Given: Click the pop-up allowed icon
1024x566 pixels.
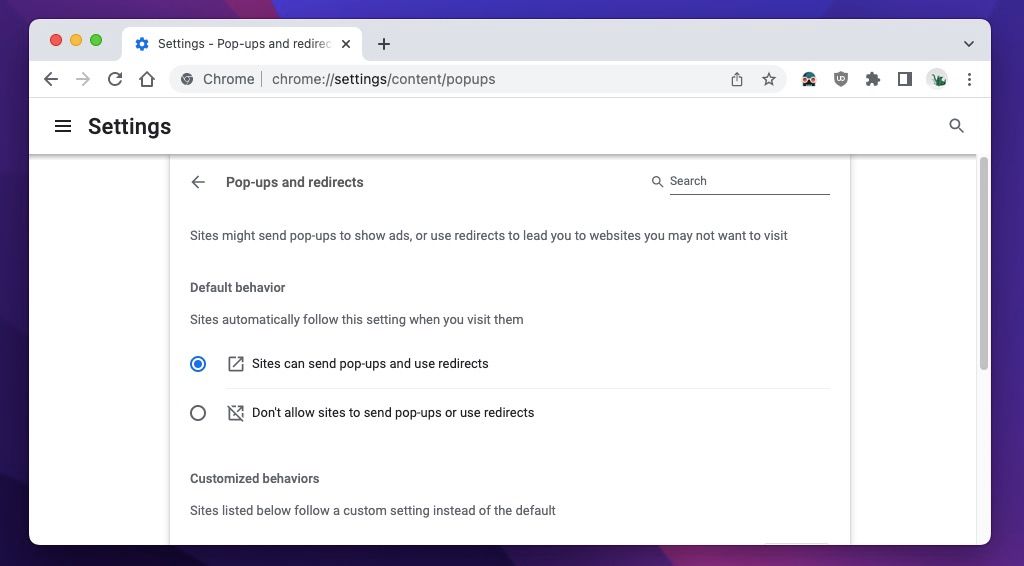Looking at the screenshot, I should 235,364.
